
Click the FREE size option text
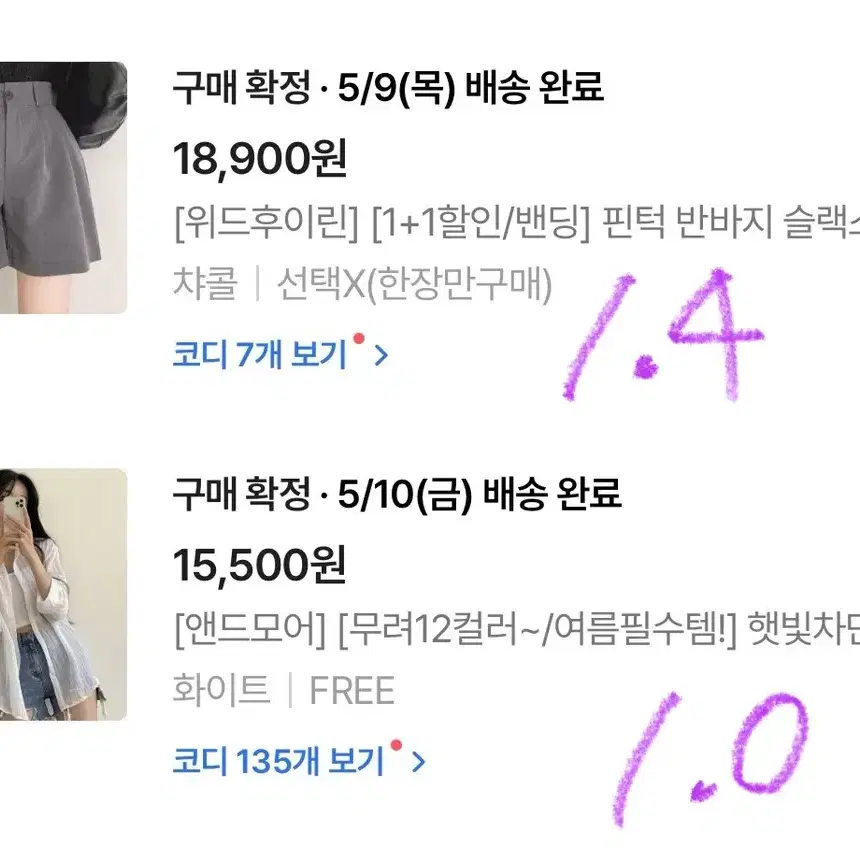(352, 690)
